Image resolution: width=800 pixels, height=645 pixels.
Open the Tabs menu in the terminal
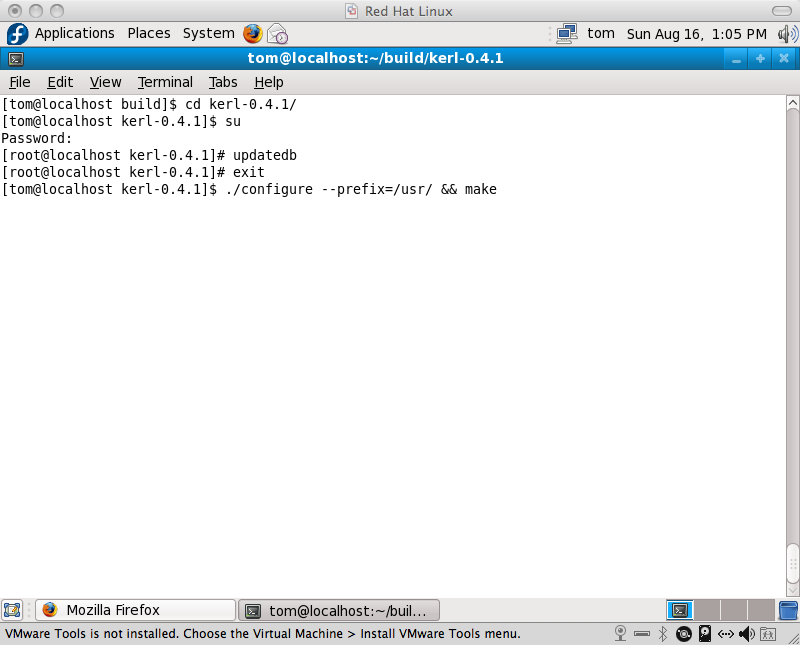pyautogui.click(x=223, y=82)
